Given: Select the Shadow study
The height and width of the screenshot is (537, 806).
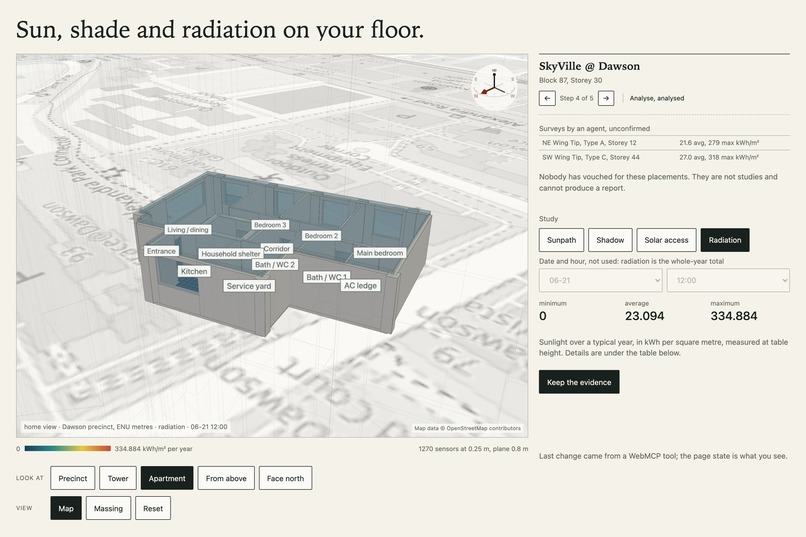Looking at the screenshot, I should point(610,240).
